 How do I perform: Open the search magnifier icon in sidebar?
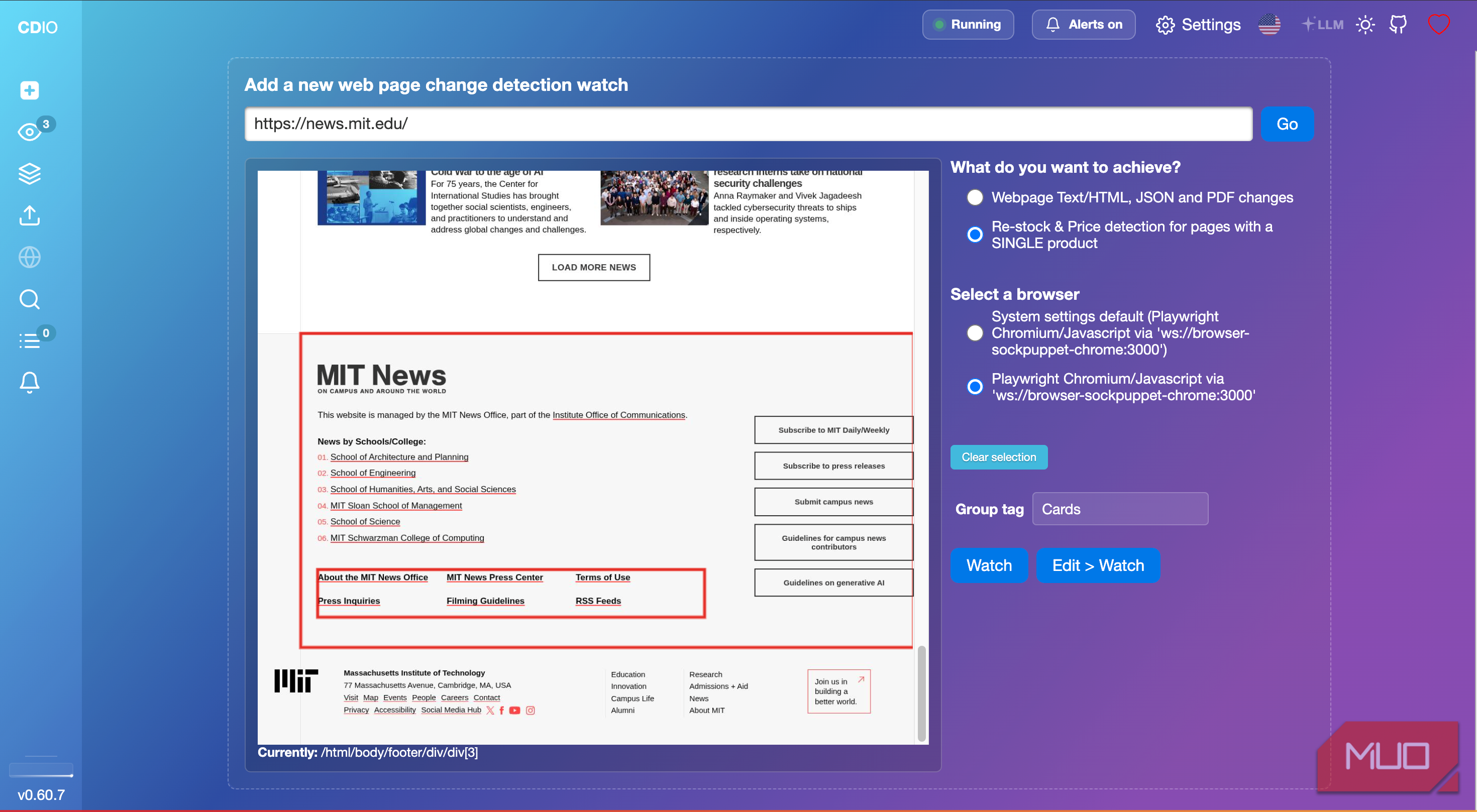(29, 299)
